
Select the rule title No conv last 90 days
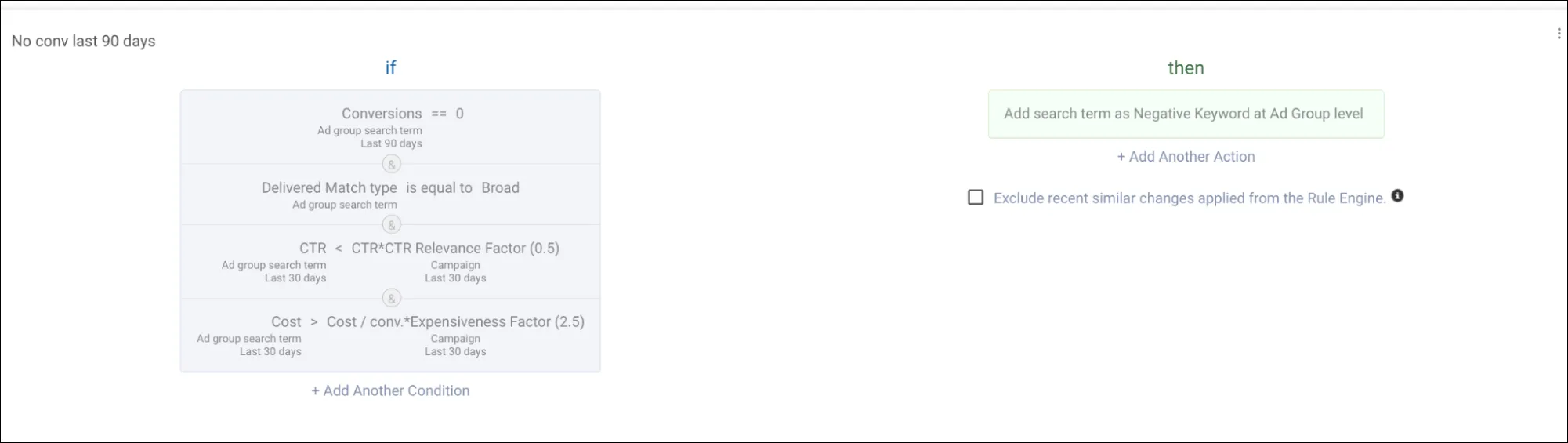[84, 41]
